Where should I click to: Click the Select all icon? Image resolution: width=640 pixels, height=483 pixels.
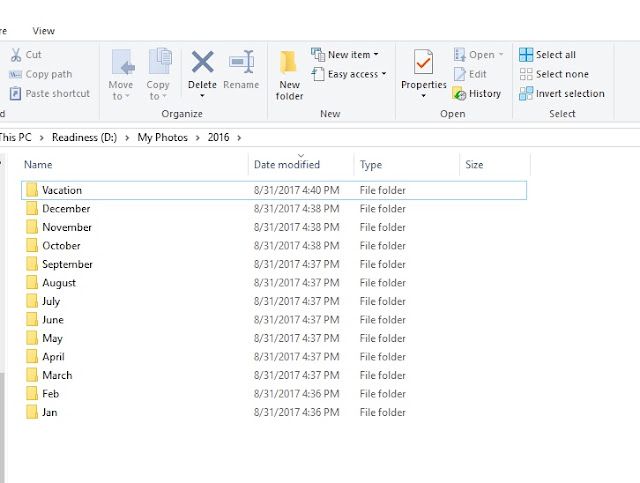pyautogui.click(x=526, y=55)
